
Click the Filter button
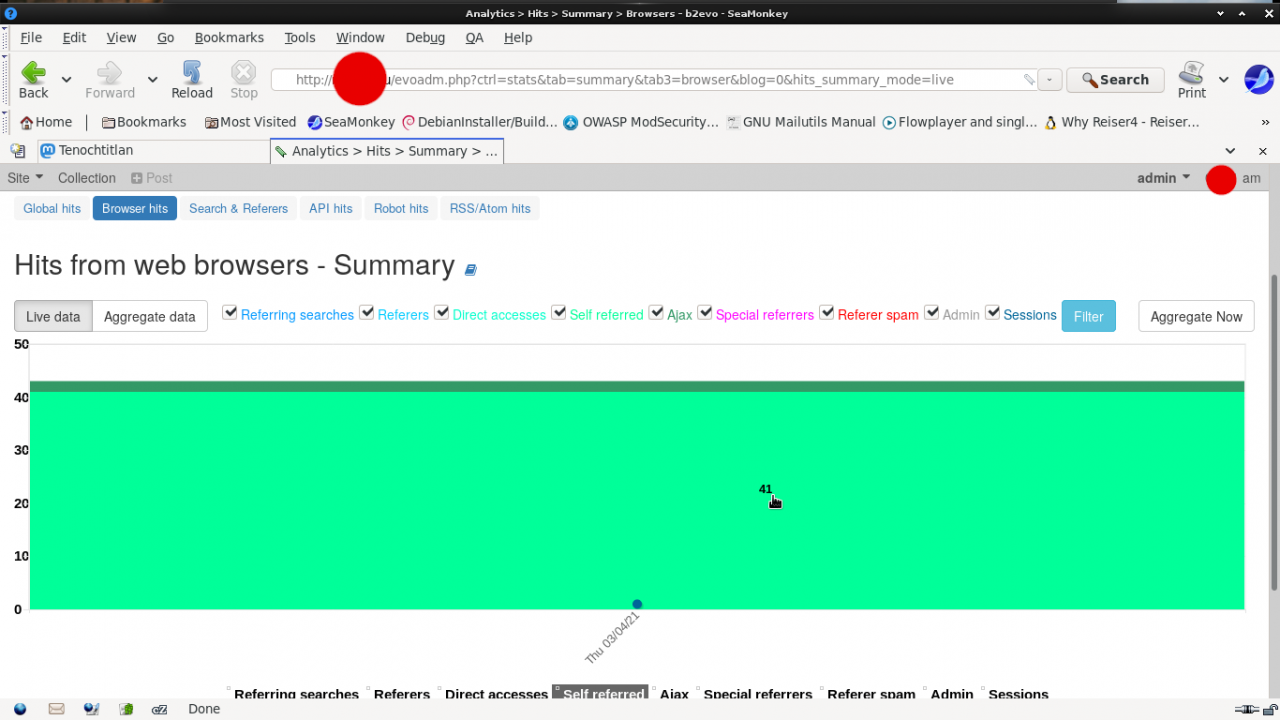[x=1088, y=316]
